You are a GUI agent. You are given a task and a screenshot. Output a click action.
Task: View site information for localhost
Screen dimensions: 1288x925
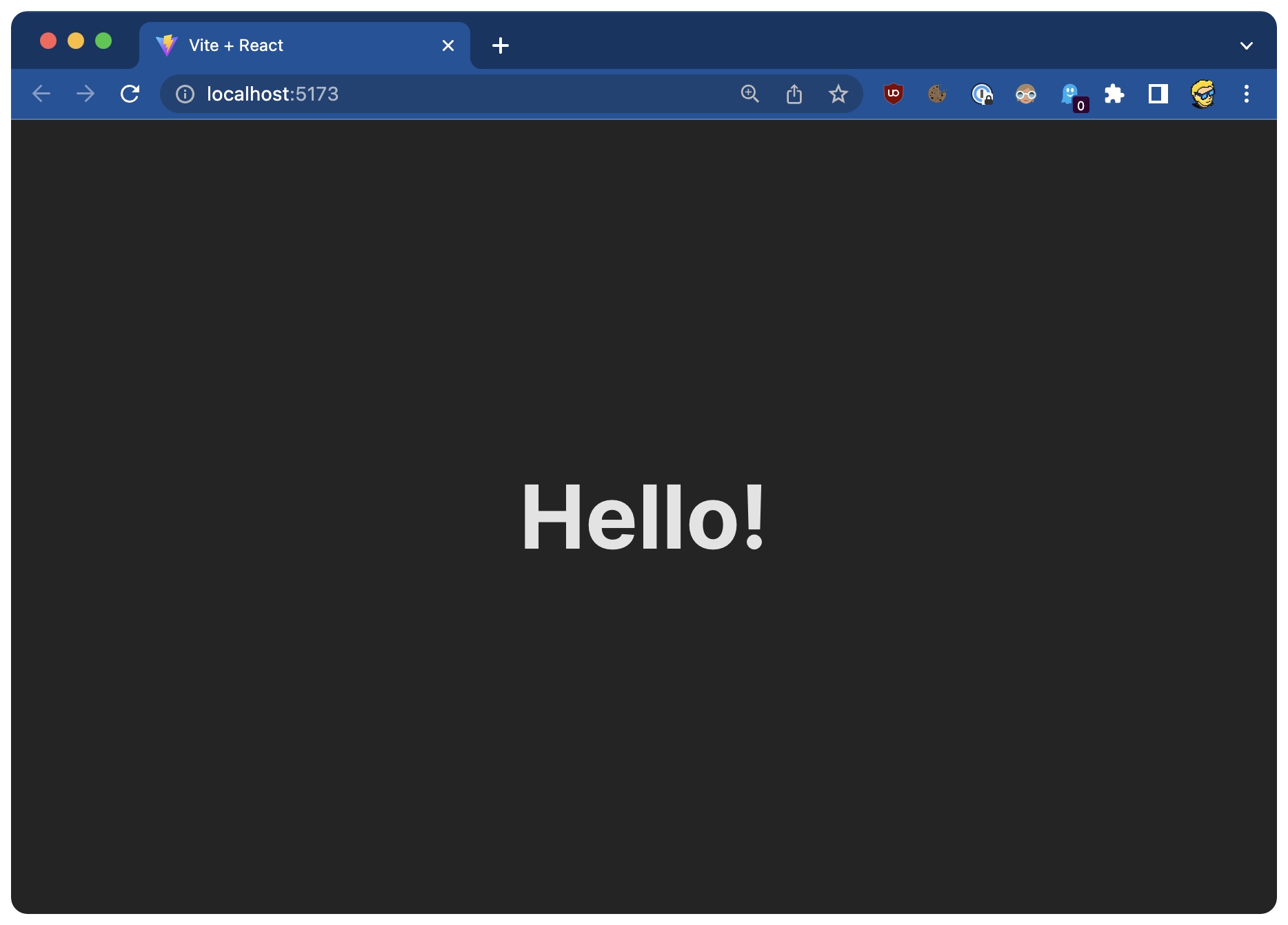pyautogui.click(x=185, y=94)
